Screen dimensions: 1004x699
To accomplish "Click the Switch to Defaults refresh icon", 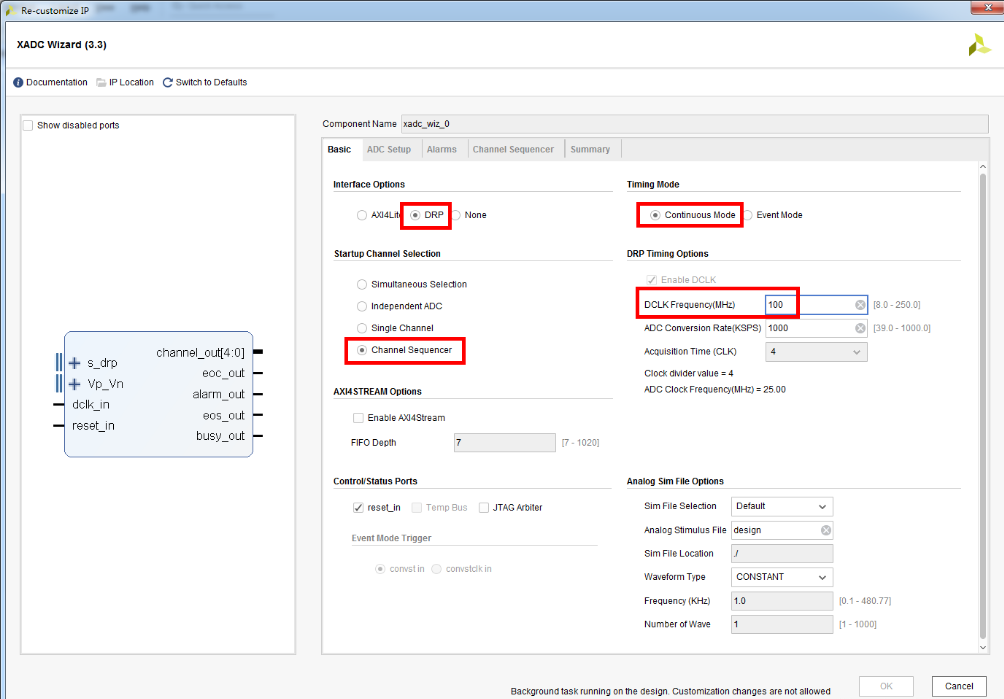I will pos(168,83).
